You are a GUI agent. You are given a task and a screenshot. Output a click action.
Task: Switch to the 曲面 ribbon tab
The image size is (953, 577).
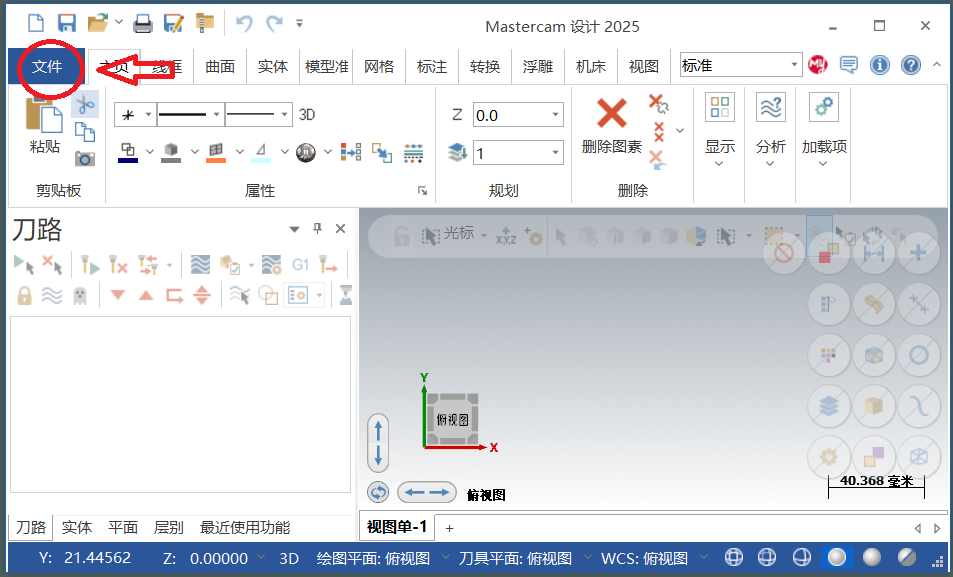click(x=220, y=66)
